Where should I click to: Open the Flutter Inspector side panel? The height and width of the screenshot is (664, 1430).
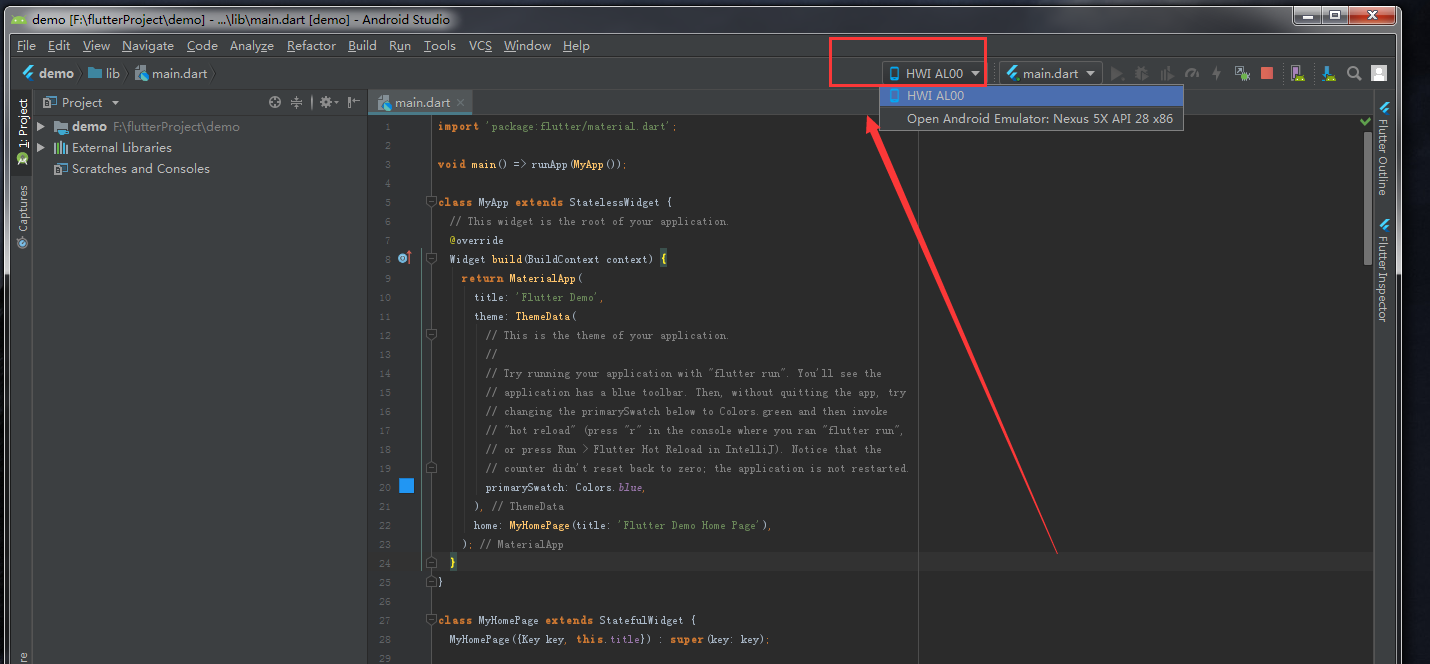pyautogui.click(x=1384, y=270)
